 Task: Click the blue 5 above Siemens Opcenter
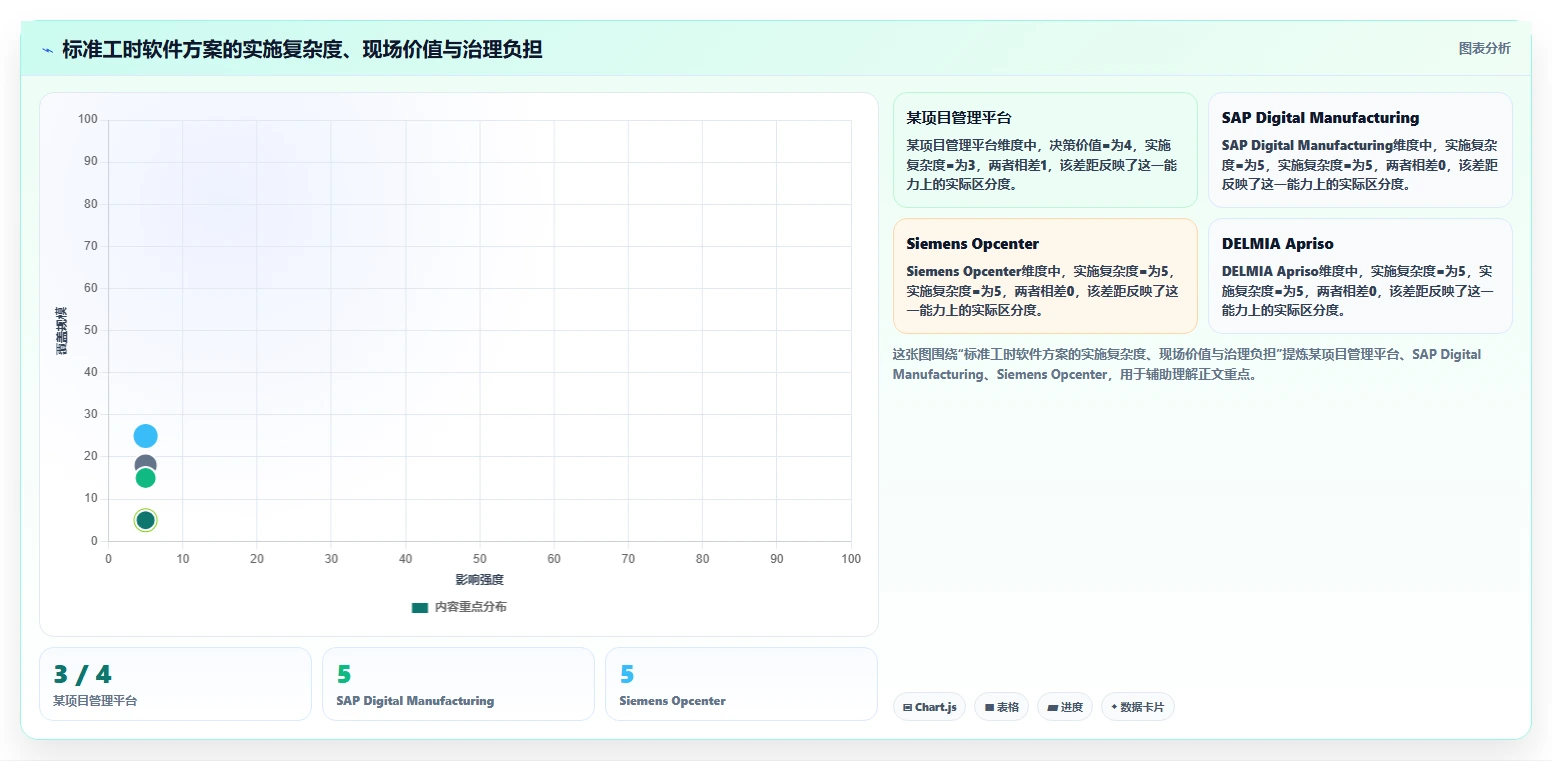pos(627,675)
